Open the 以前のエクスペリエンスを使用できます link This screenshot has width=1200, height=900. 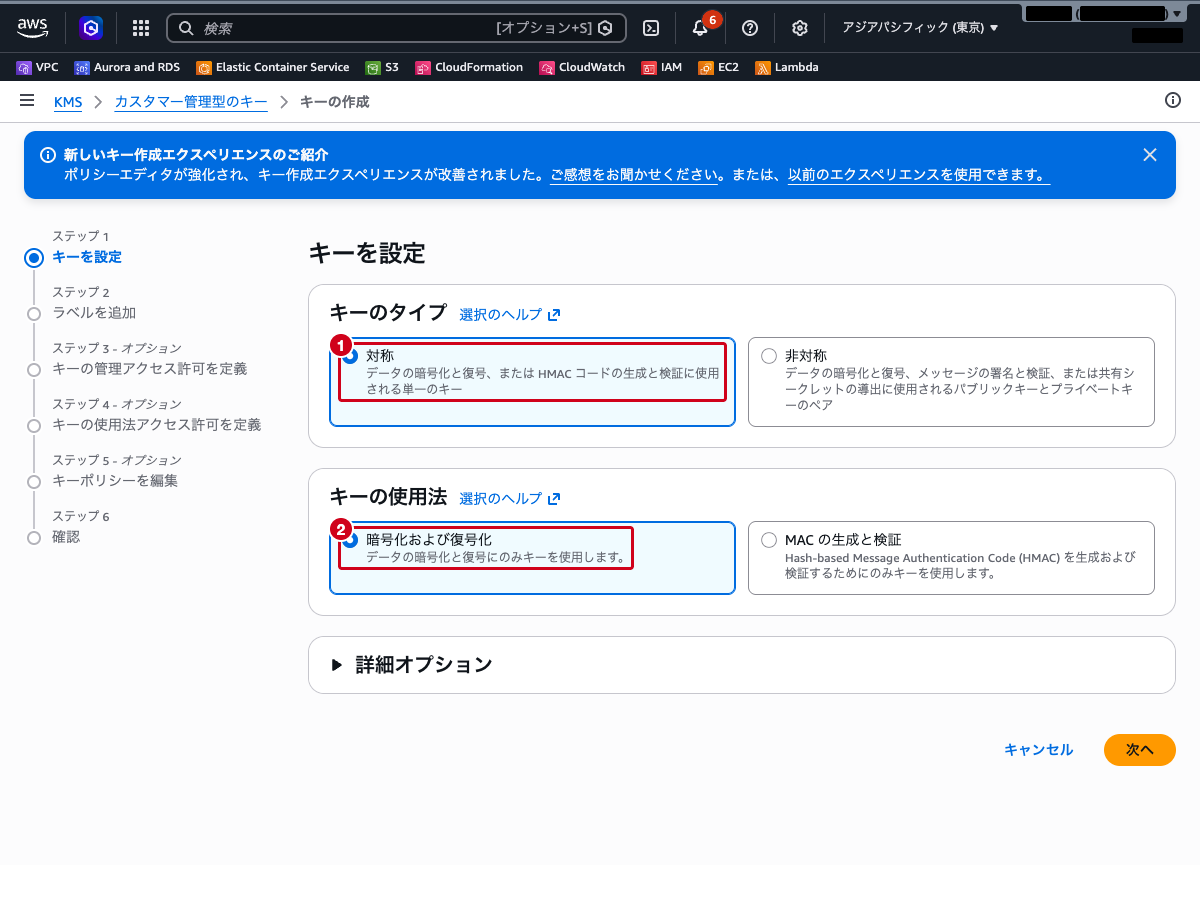point(919,175)
